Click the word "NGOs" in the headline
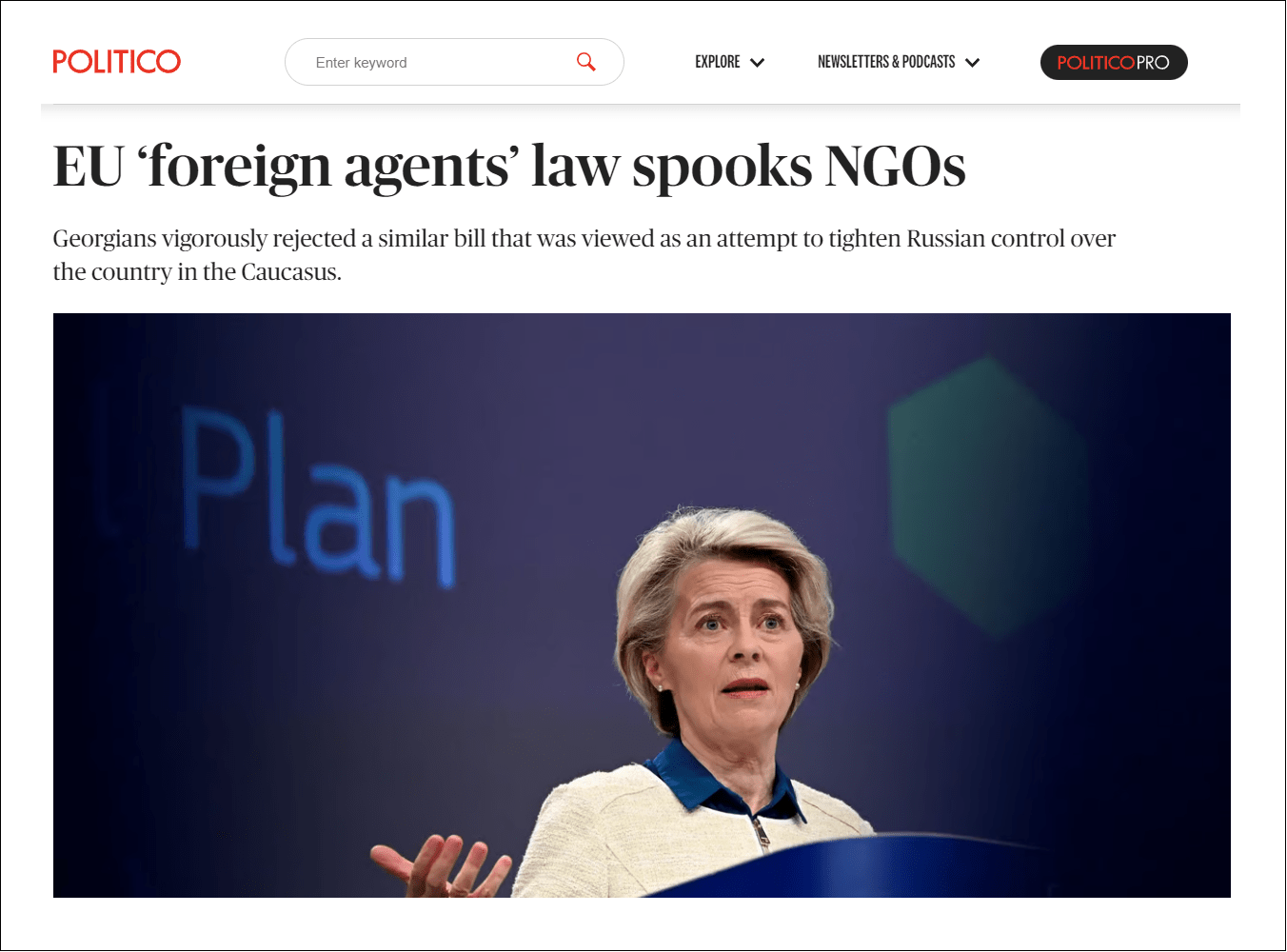 895,166
